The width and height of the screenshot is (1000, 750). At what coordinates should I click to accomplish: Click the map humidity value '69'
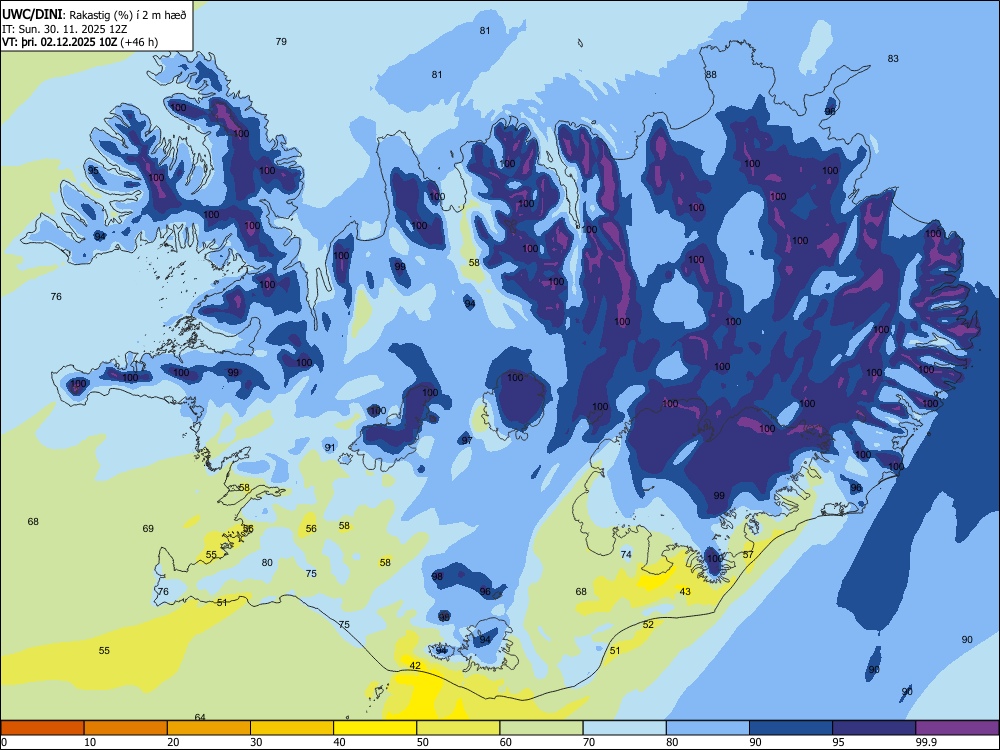[x=148, y=529]
